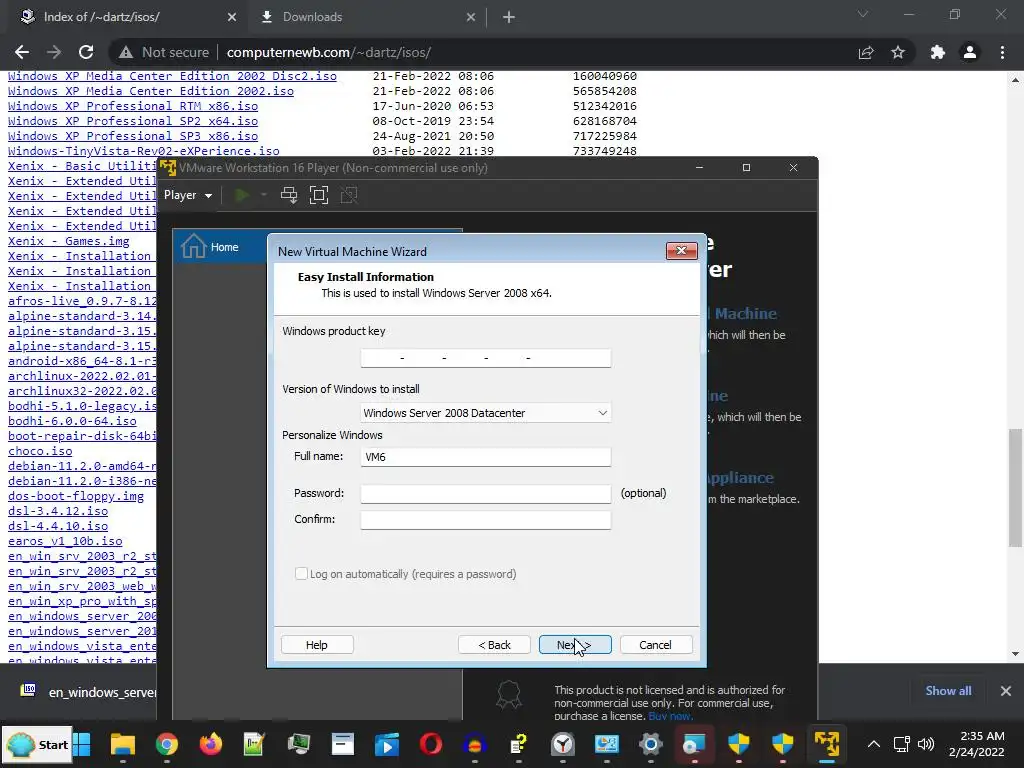Click the Help button in the wizard
The width and height of the screenshot is (1024, 768).
(x=317, y=645)
